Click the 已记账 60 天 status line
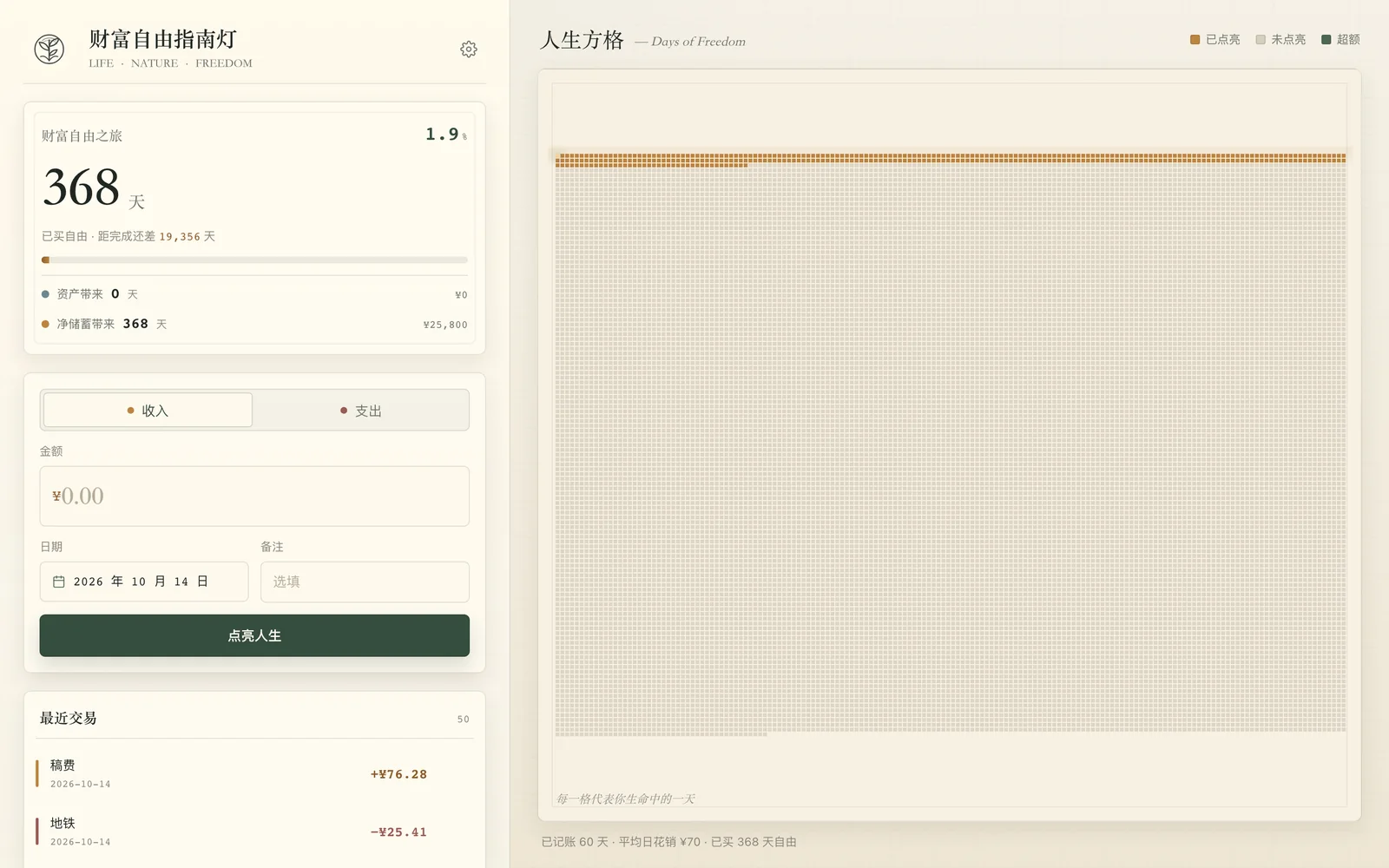Image resolution: width=1389 pixels, height=868 pixels. click(668, 842)
